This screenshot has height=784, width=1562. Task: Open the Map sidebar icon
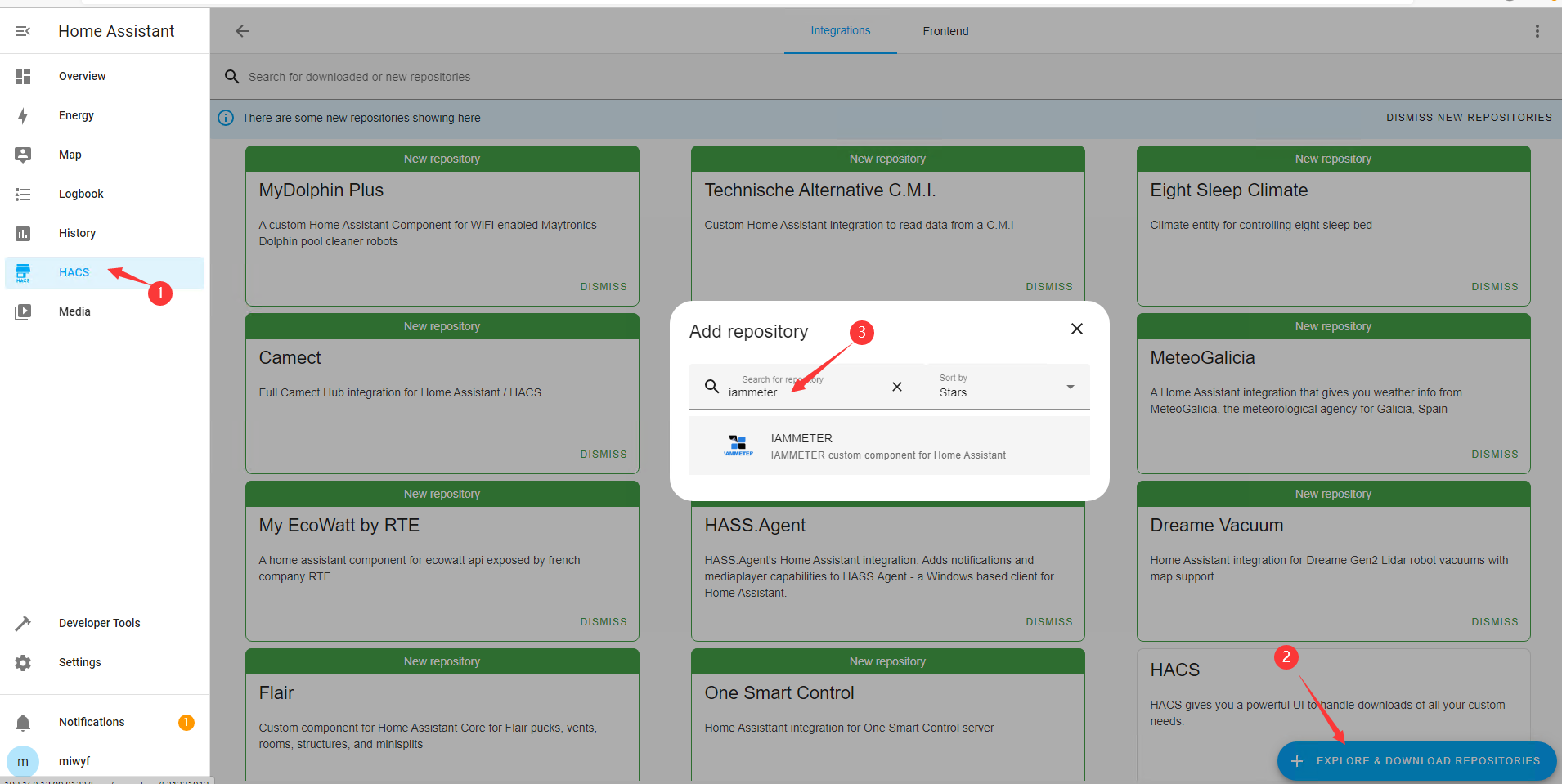coord(23,155)
